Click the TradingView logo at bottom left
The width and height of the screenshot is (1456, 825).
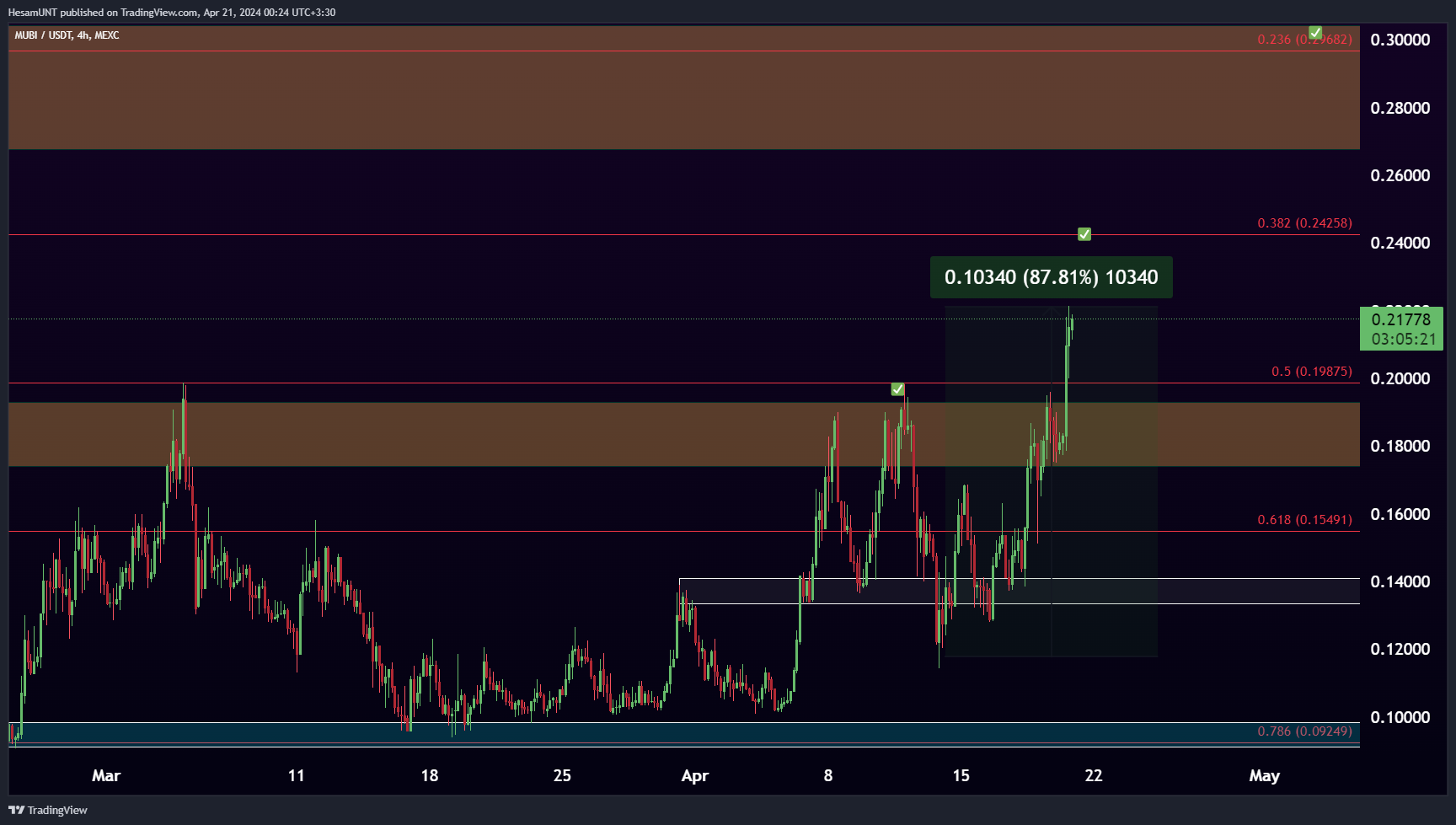coord(48,810)
